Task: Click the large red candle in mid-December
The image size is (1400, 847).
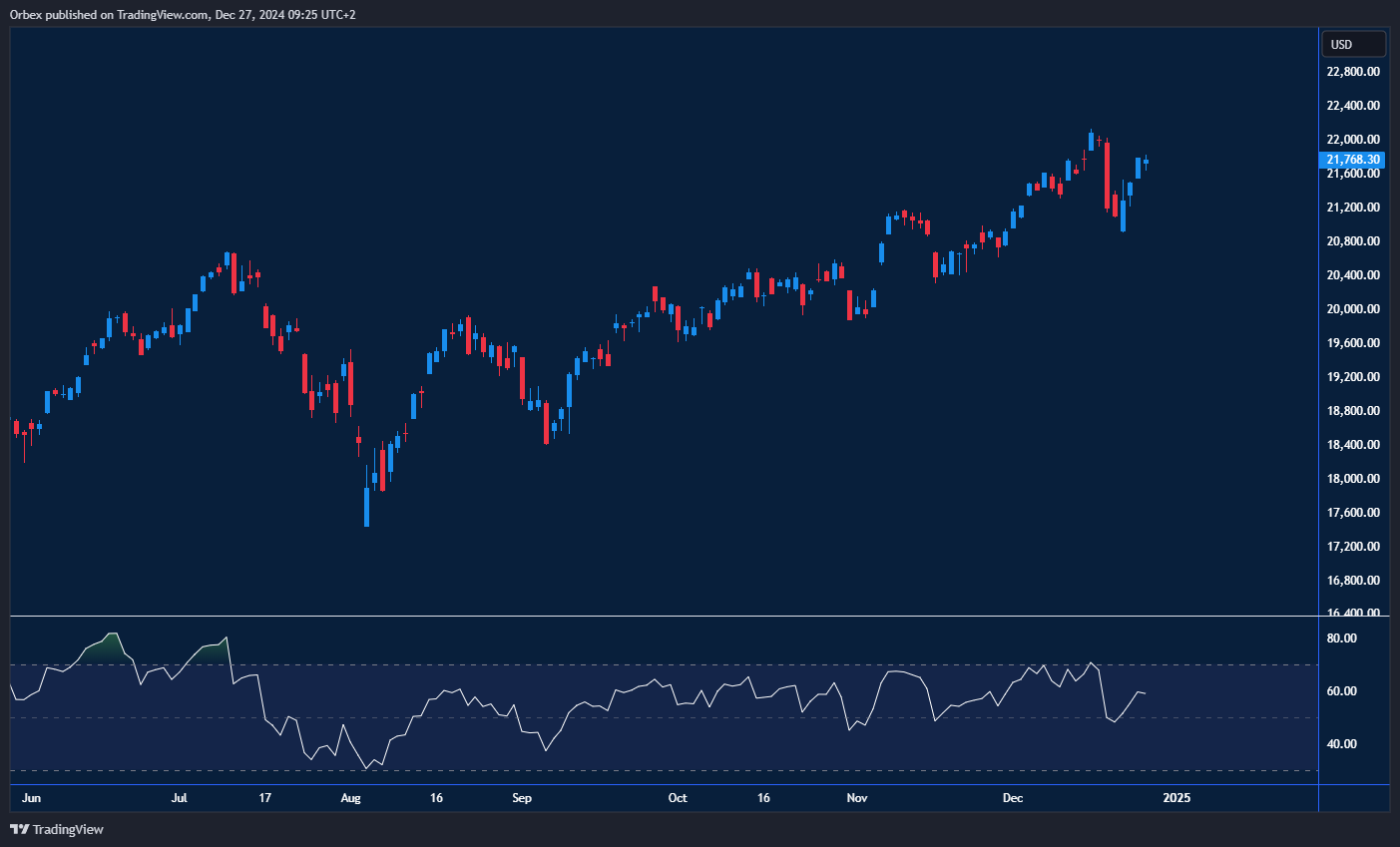Action: 1107,176
